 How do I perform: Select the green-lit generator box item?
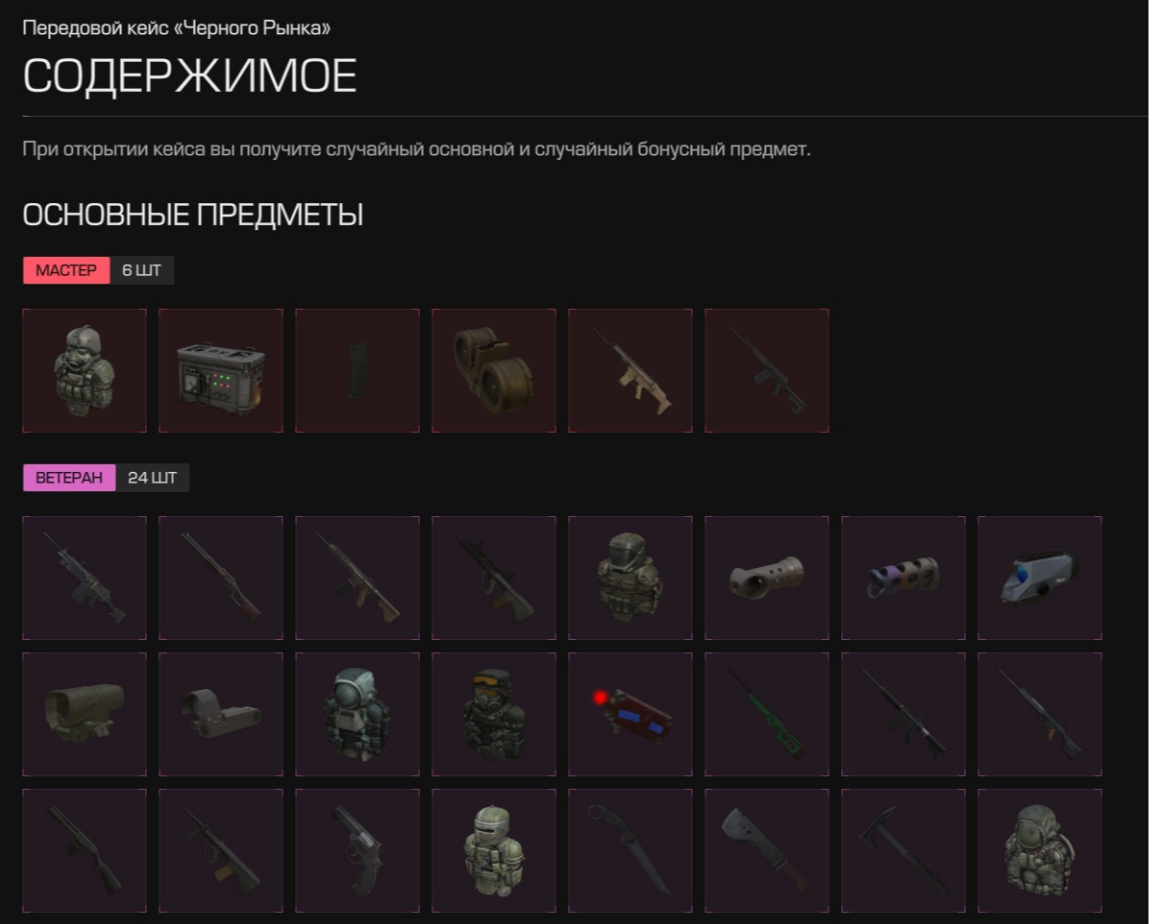point(221,371)
